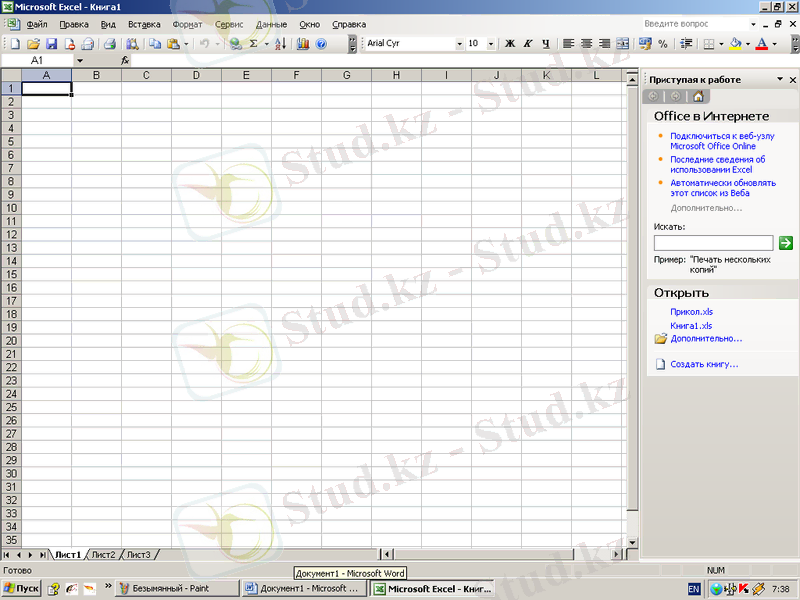800x600 pixels.
Task: Open a file with the Open folder icon
Action: (33, 44)
